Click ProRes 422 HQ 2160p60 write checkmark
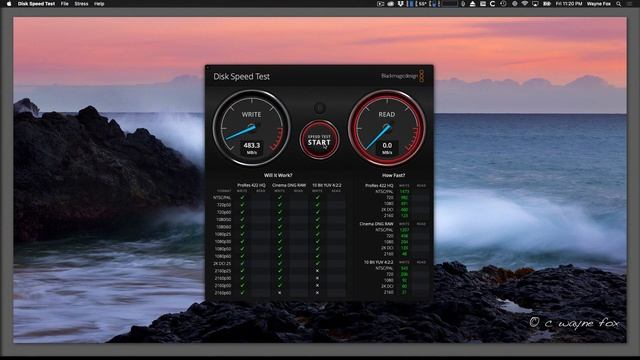This screenshot has width=640, height=360. (242, 293)
